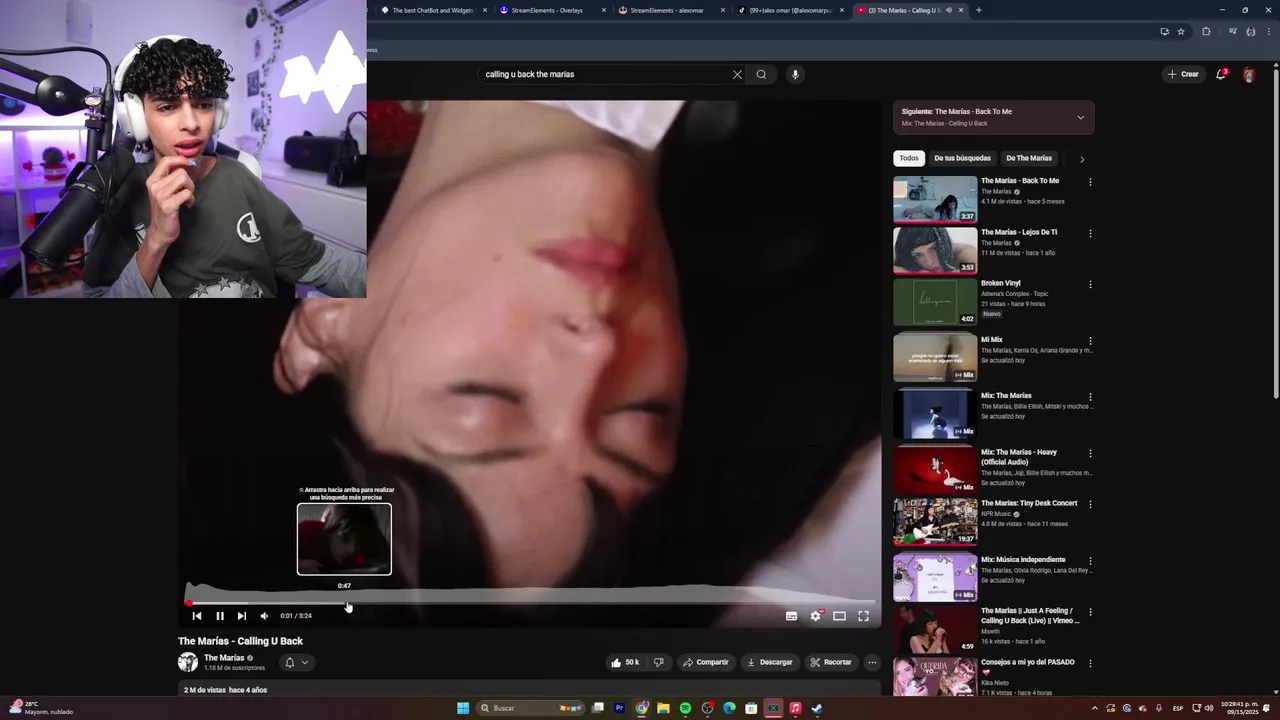
Task: Open Steam from the taskbar
Action: pyautogui.click(x=817, y=708)
